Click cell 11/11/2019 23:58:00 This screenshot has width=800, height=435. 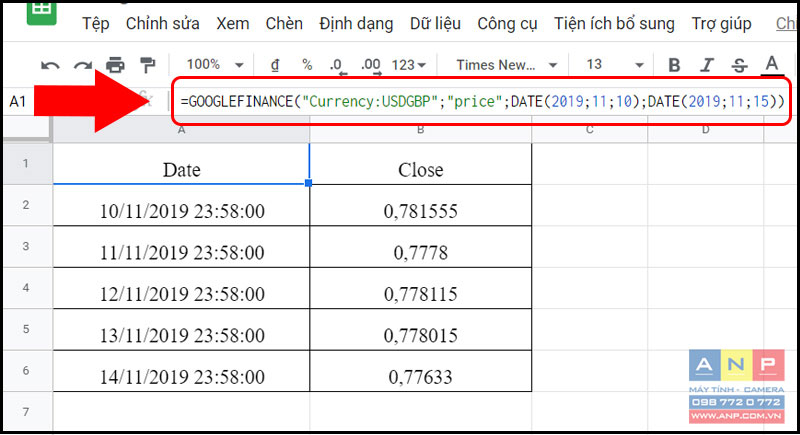point(181,246)
